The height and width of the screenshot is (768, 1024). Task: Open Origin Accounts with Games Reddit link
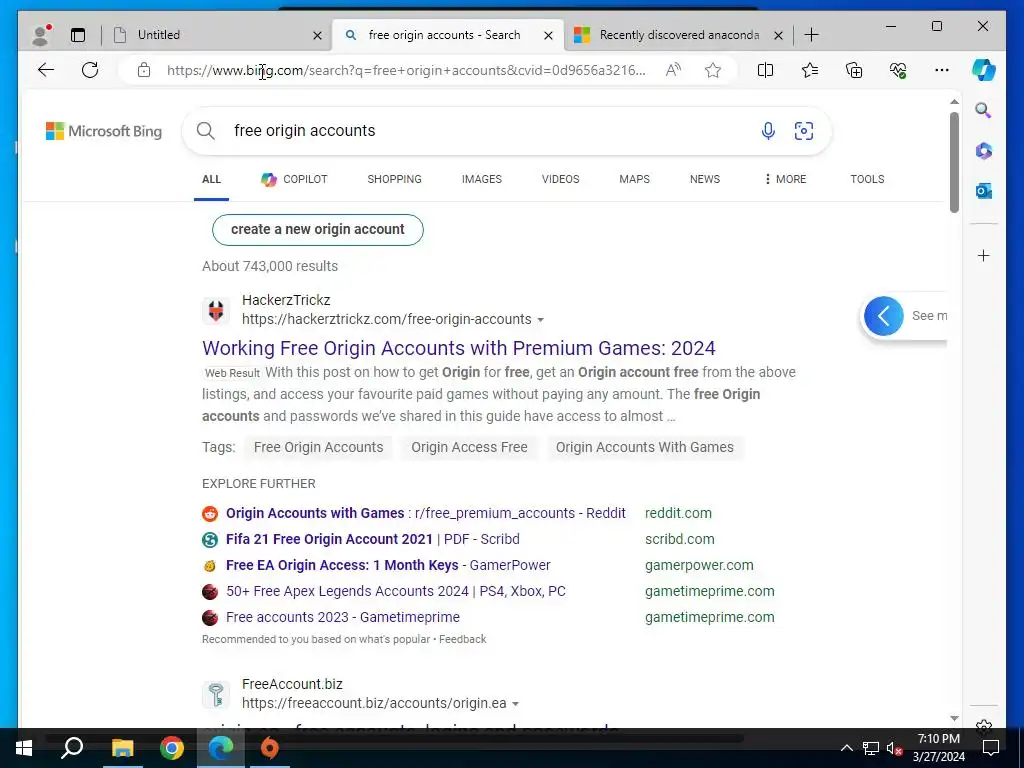(426, 513)
